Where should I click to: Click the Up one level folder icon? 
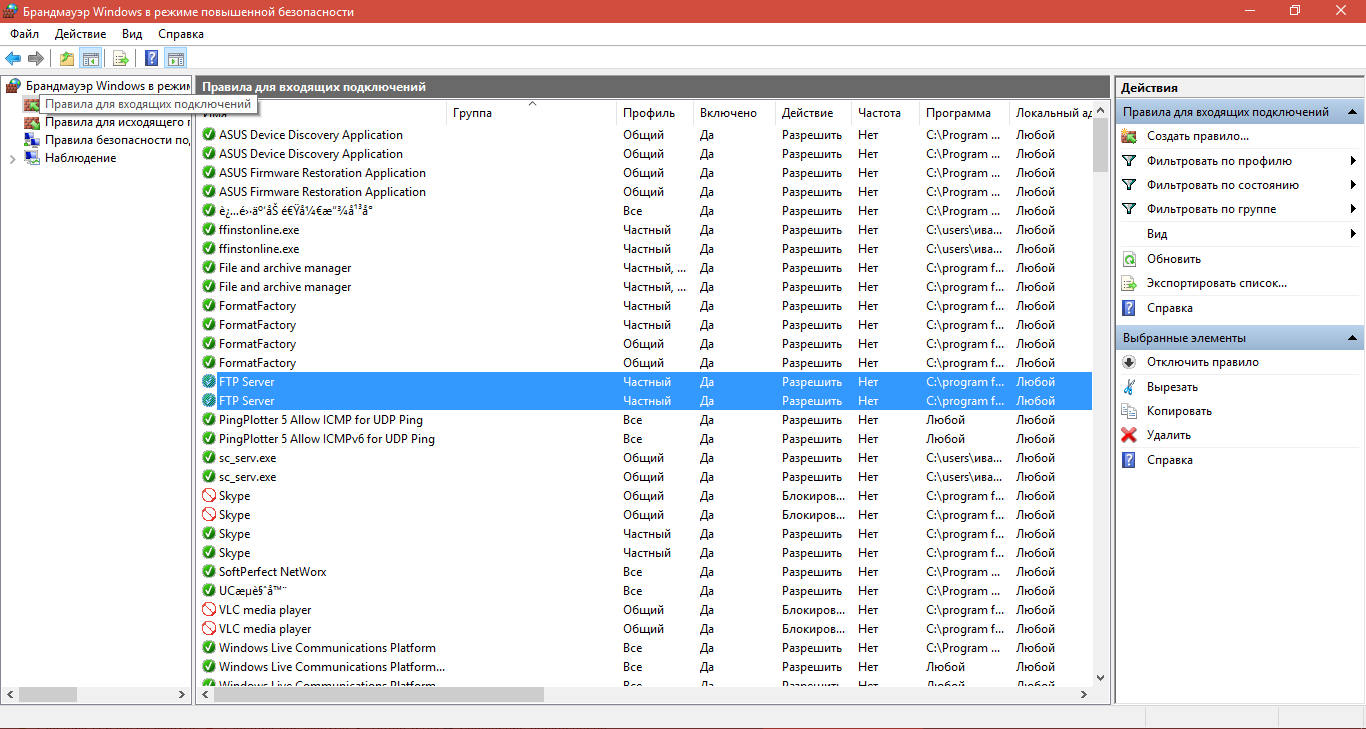click(66, 58)
